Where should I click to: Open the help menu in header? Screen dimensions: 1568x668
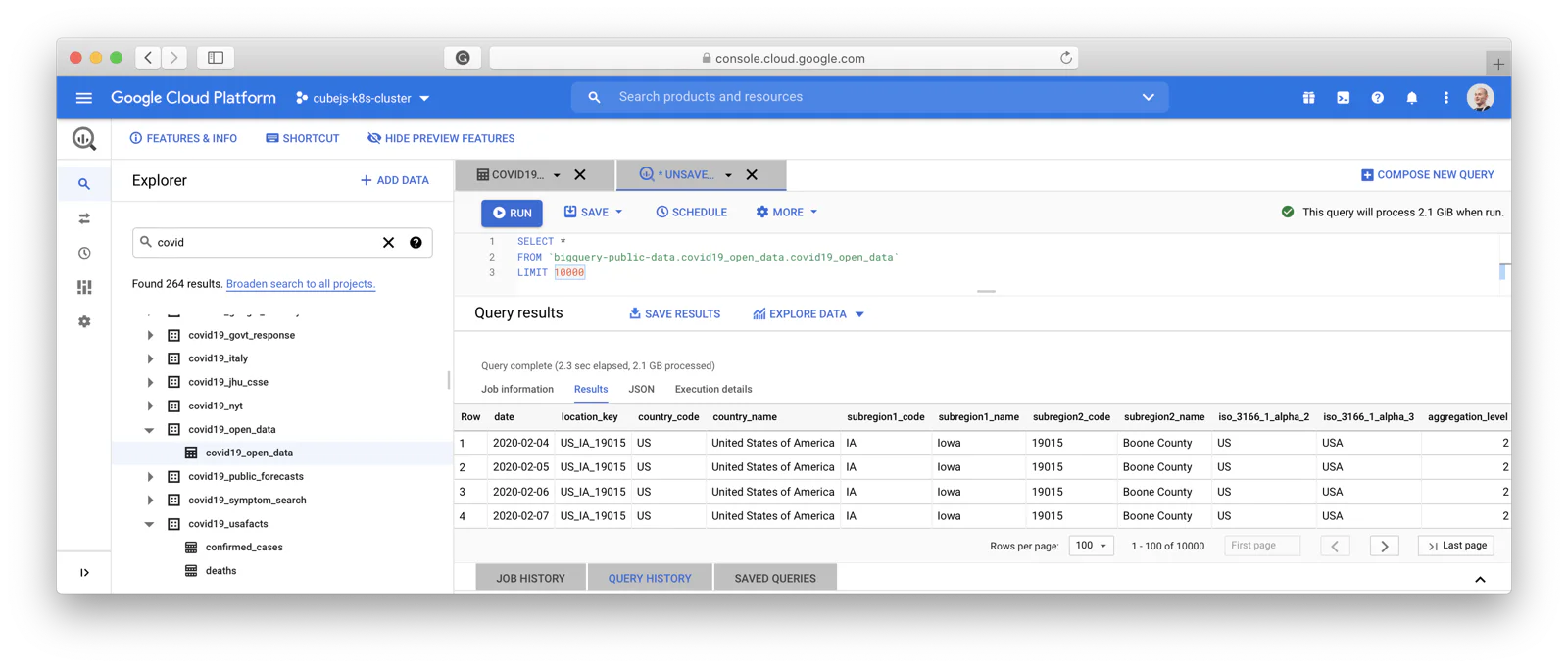click(x=1377, y=98)
